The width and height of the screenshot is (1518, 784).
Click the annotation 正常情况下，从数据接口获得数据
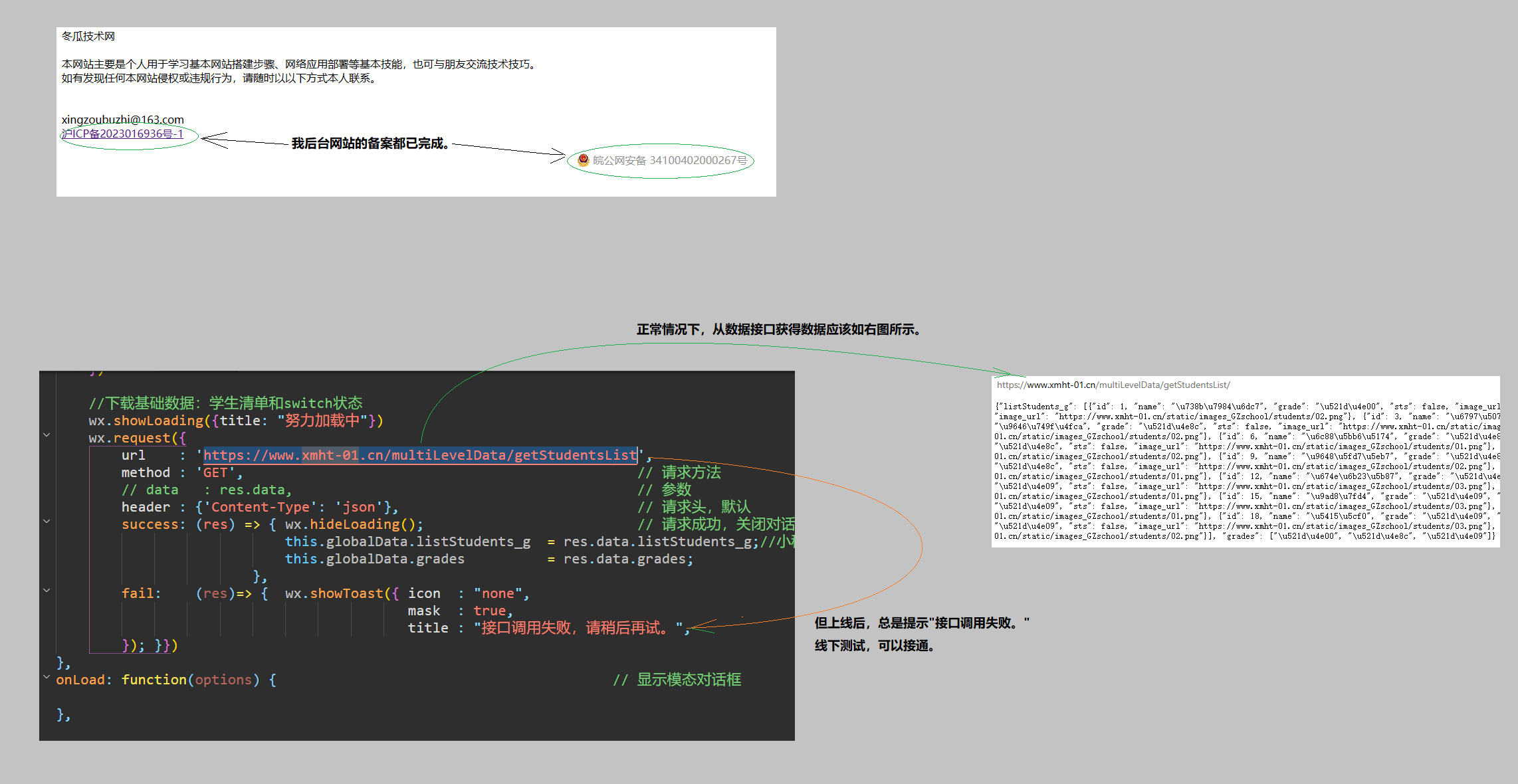778,330
